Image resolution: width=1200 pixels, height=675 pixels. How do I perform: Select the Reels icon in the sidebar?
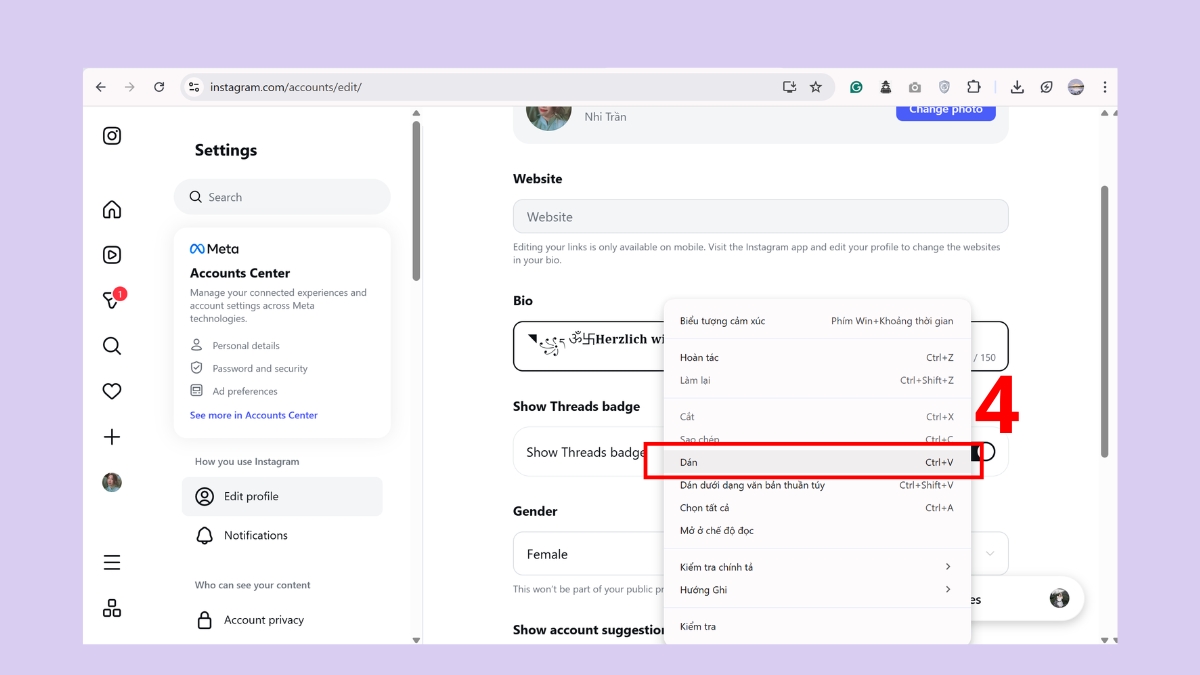[x=111, y=254]
